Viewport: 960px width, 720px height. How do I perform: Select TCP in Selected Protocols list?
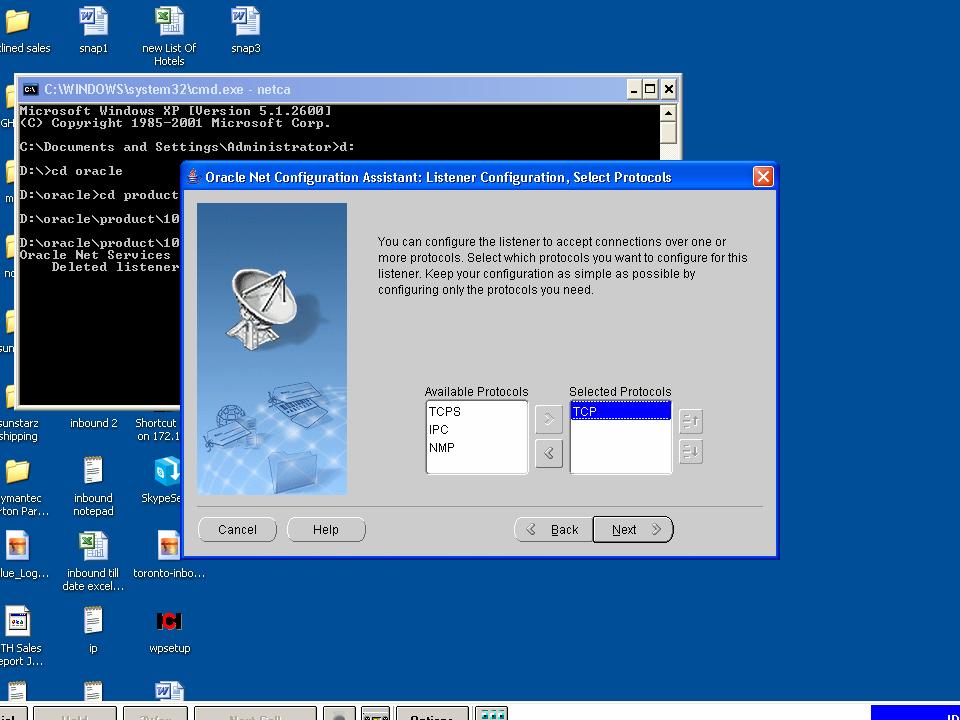click(621, 411)
